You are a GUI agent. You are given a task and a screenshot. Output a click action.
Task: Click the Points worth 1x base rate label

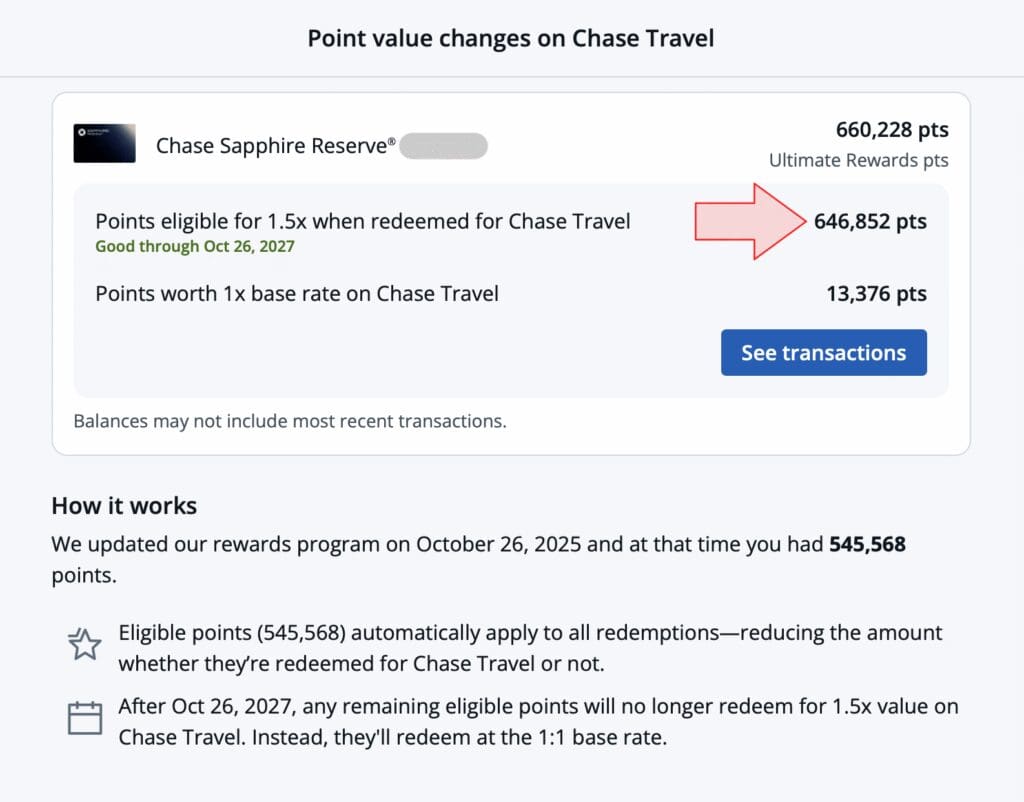[x=297, y=294]
